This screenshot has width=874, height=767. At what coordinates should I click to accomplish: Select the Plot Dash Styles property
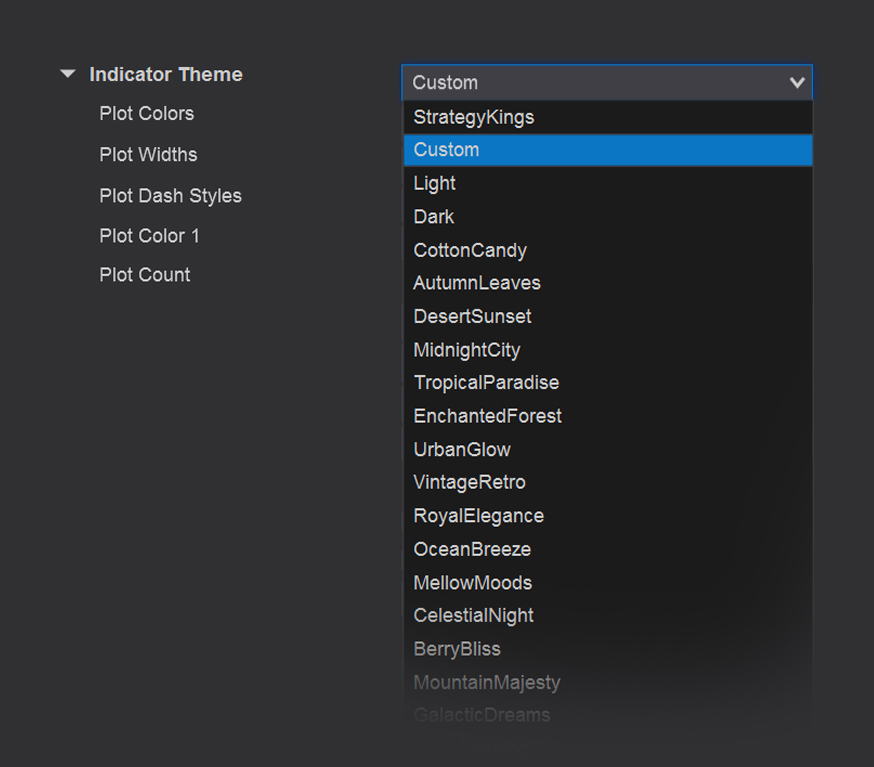tap(170, 196)
